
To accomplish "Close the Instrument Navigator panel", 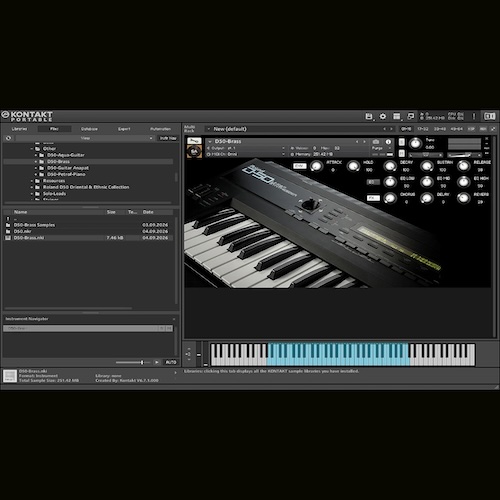I will 174,319.
